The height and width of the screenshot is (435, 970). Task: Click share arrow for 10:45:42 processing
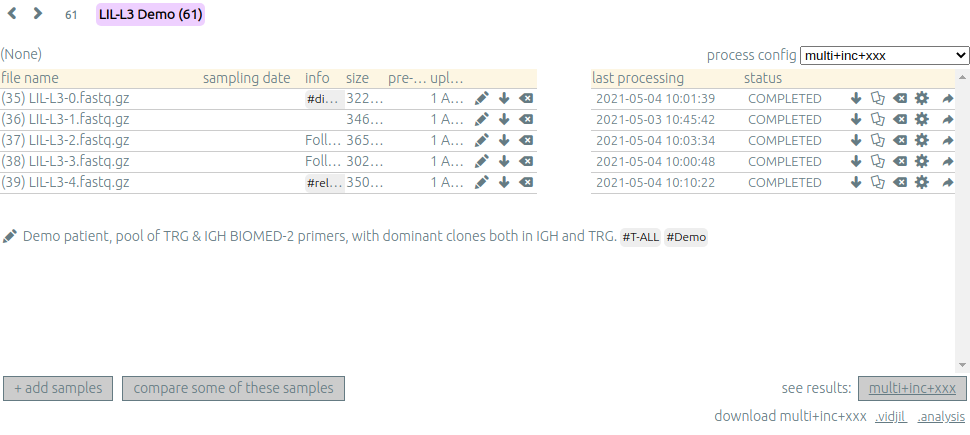[x=948, y=119]
